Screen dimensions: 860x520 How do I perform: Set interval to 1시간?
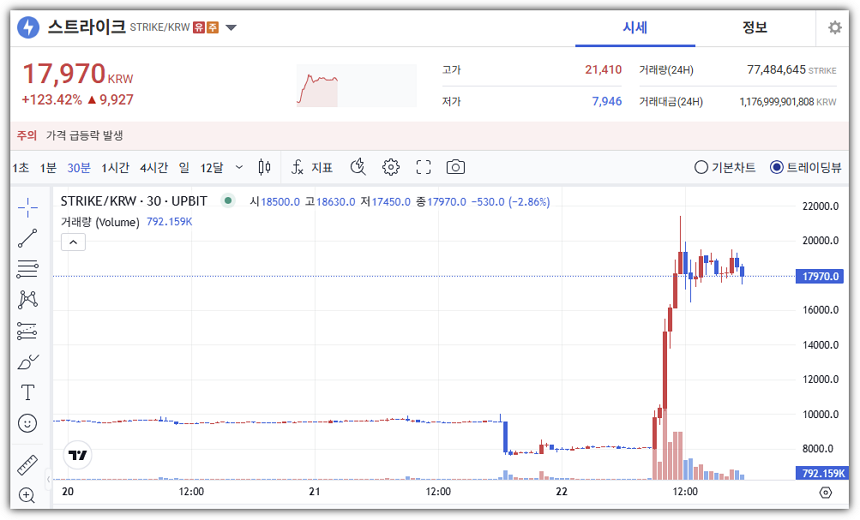[115, 167]
